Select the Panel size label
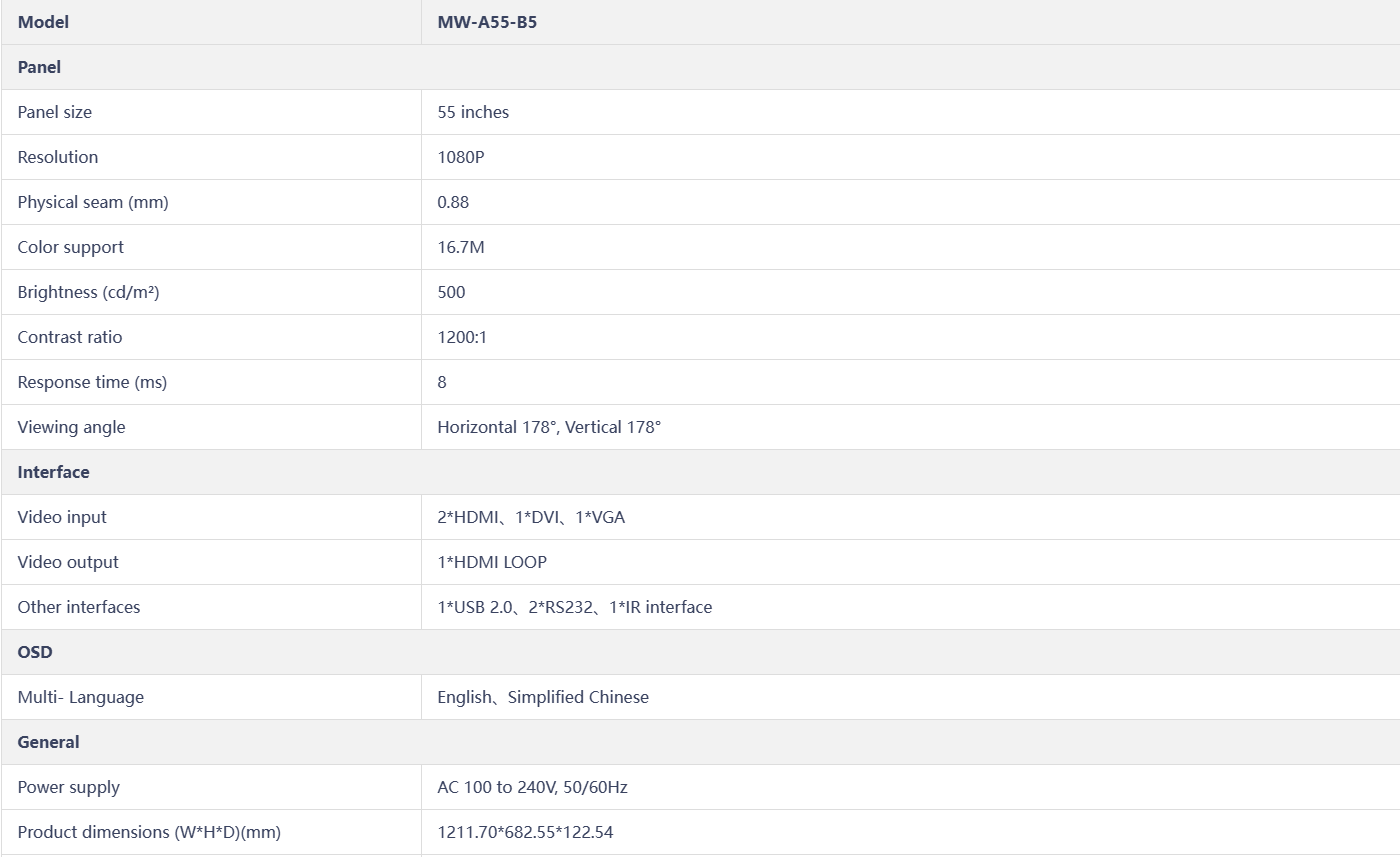The height and width of the screenshot is (857, 1400). click(54, 112)
